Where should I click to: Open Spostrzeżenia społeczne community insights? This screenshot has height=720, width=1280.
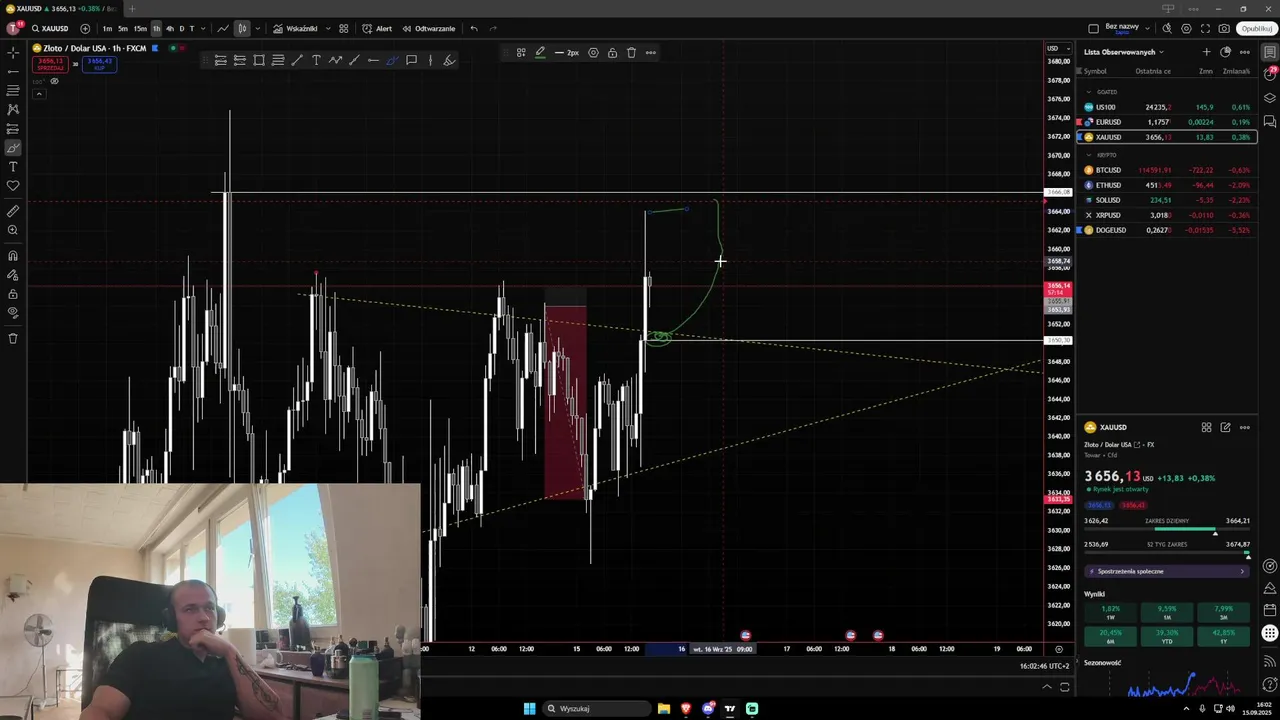[1167, 571]
